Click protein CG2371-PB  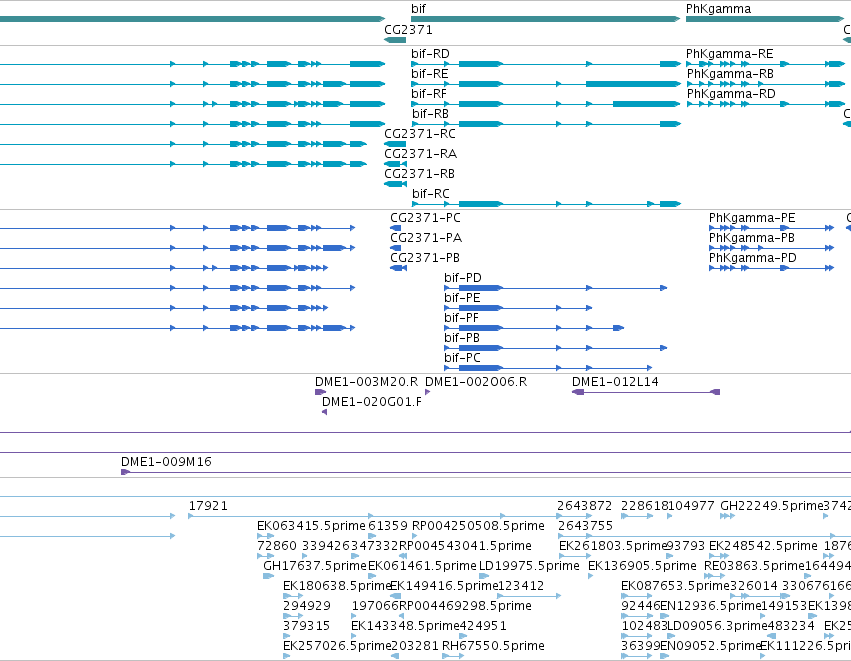coord(424,258)
